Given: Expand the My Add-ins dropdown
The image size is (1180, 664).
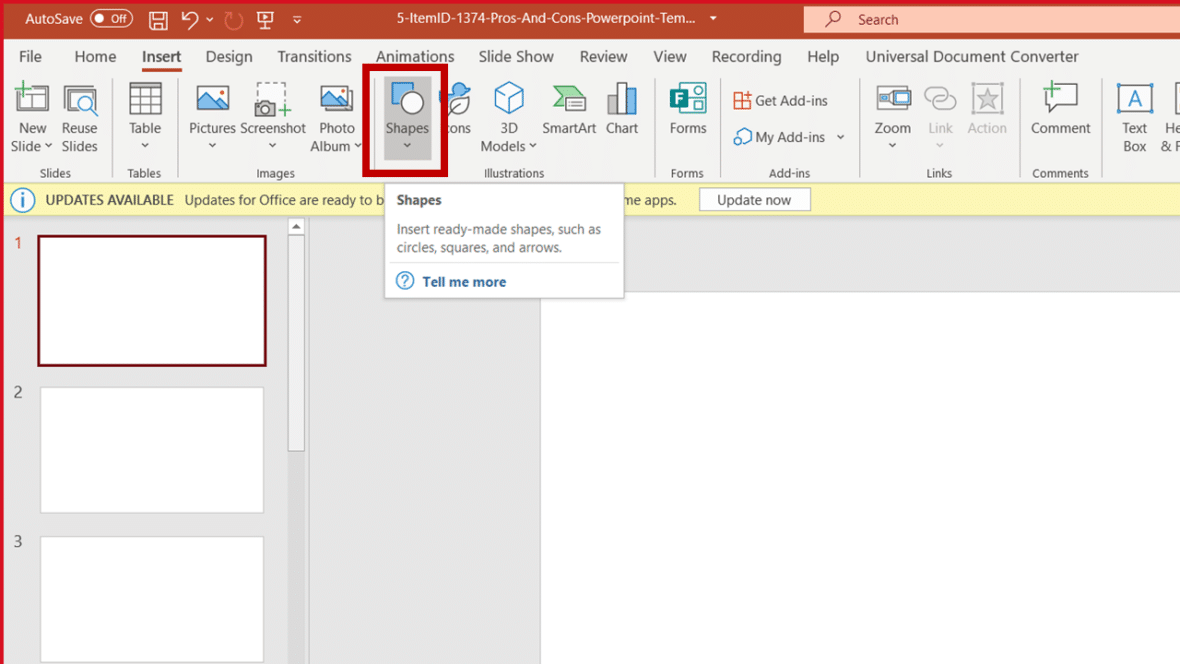Looking at the screenshot, I should 840,137.
